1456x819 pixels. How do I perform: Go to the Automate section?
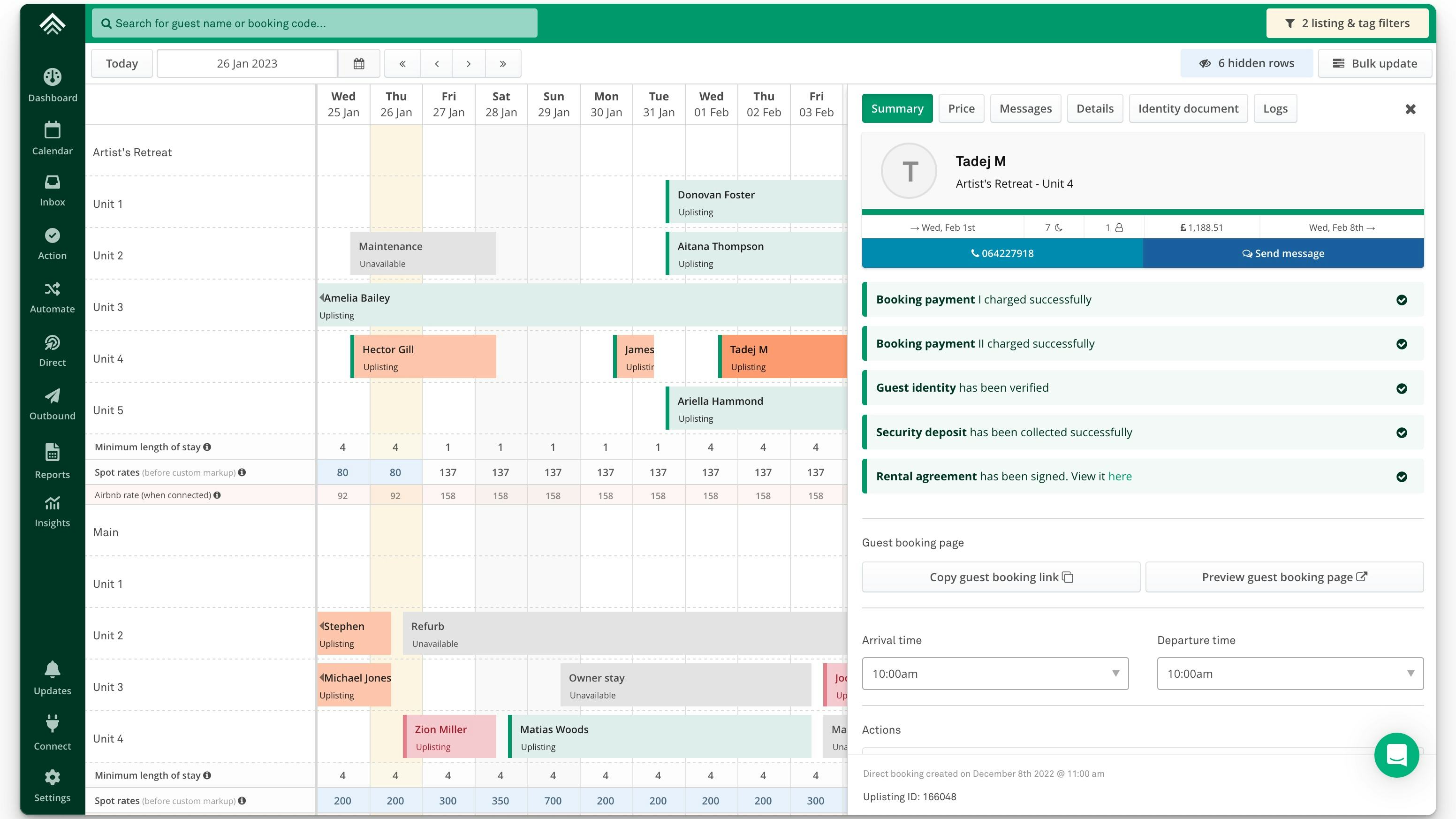(52, 297)
